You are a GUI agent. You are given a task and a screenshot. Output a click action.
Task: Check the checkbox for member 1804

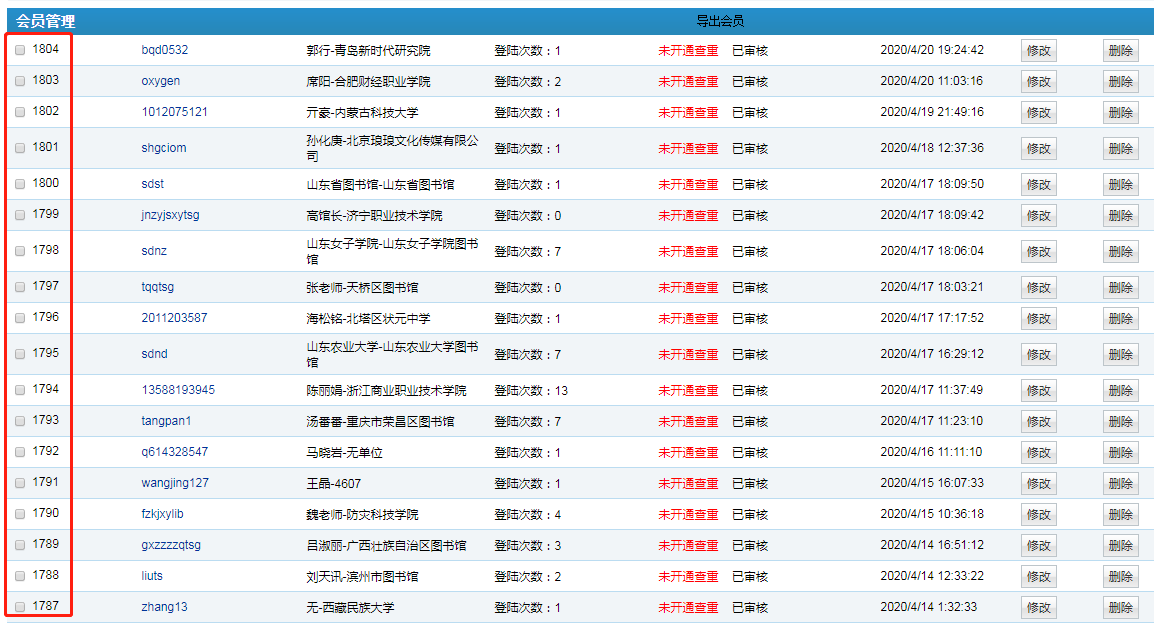point(20,50)
